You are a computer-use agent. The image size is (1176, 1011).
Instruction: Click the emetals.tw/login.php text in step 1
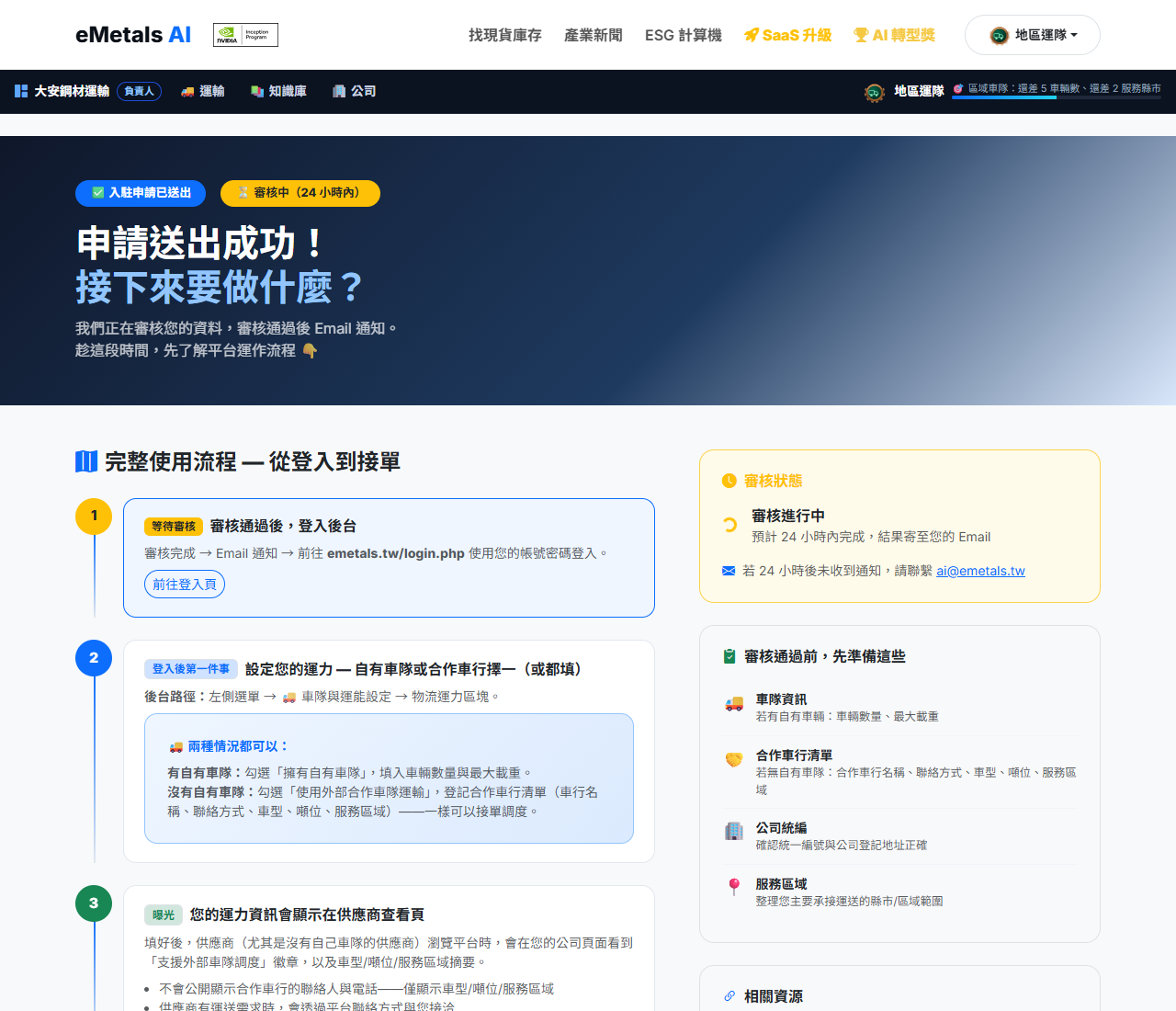click(396, 553)
